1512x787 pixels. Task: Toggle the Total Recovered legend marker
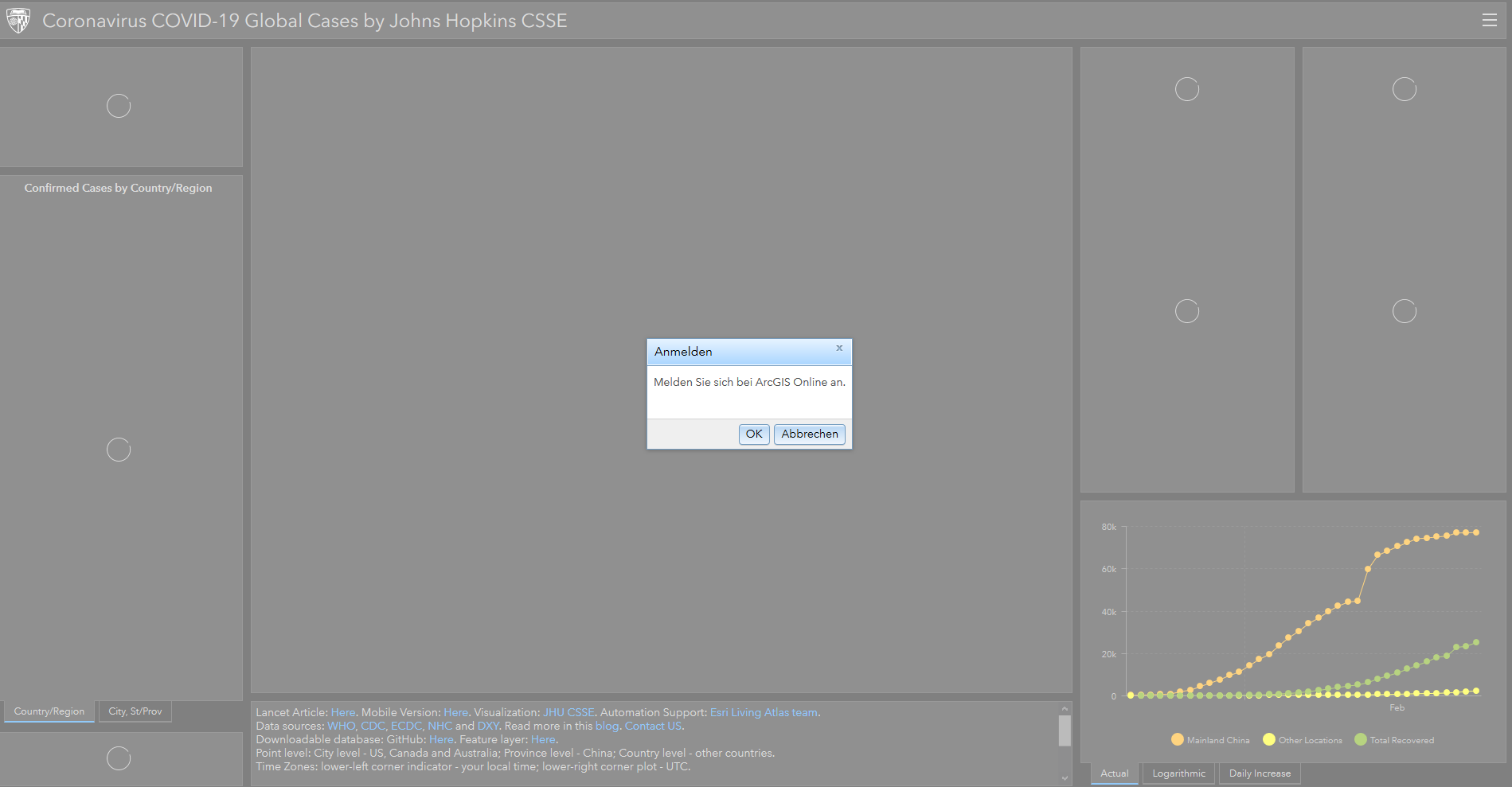coord(1361,739)
